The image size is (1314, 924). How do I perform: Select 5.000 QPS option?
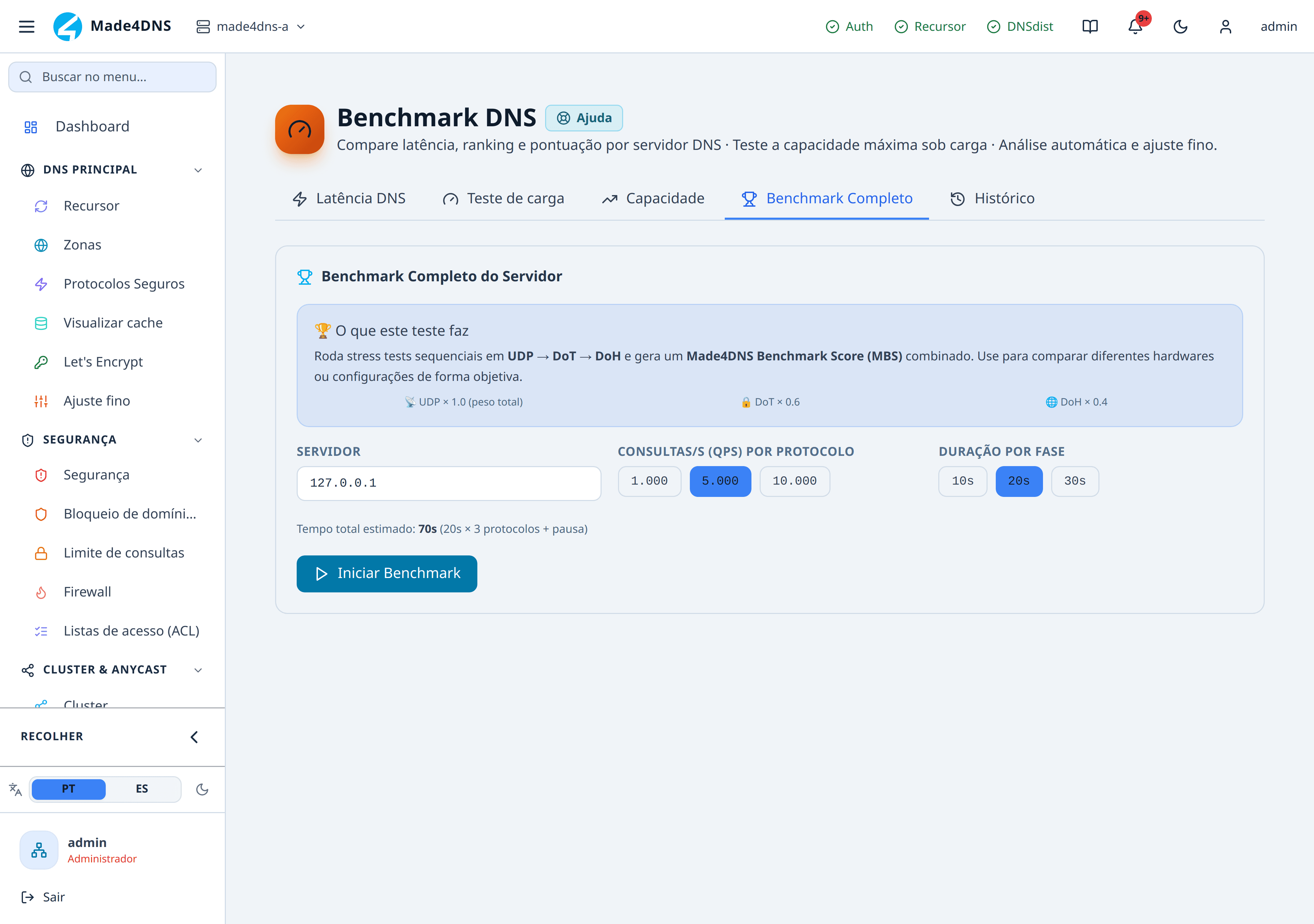coord(720,481)
